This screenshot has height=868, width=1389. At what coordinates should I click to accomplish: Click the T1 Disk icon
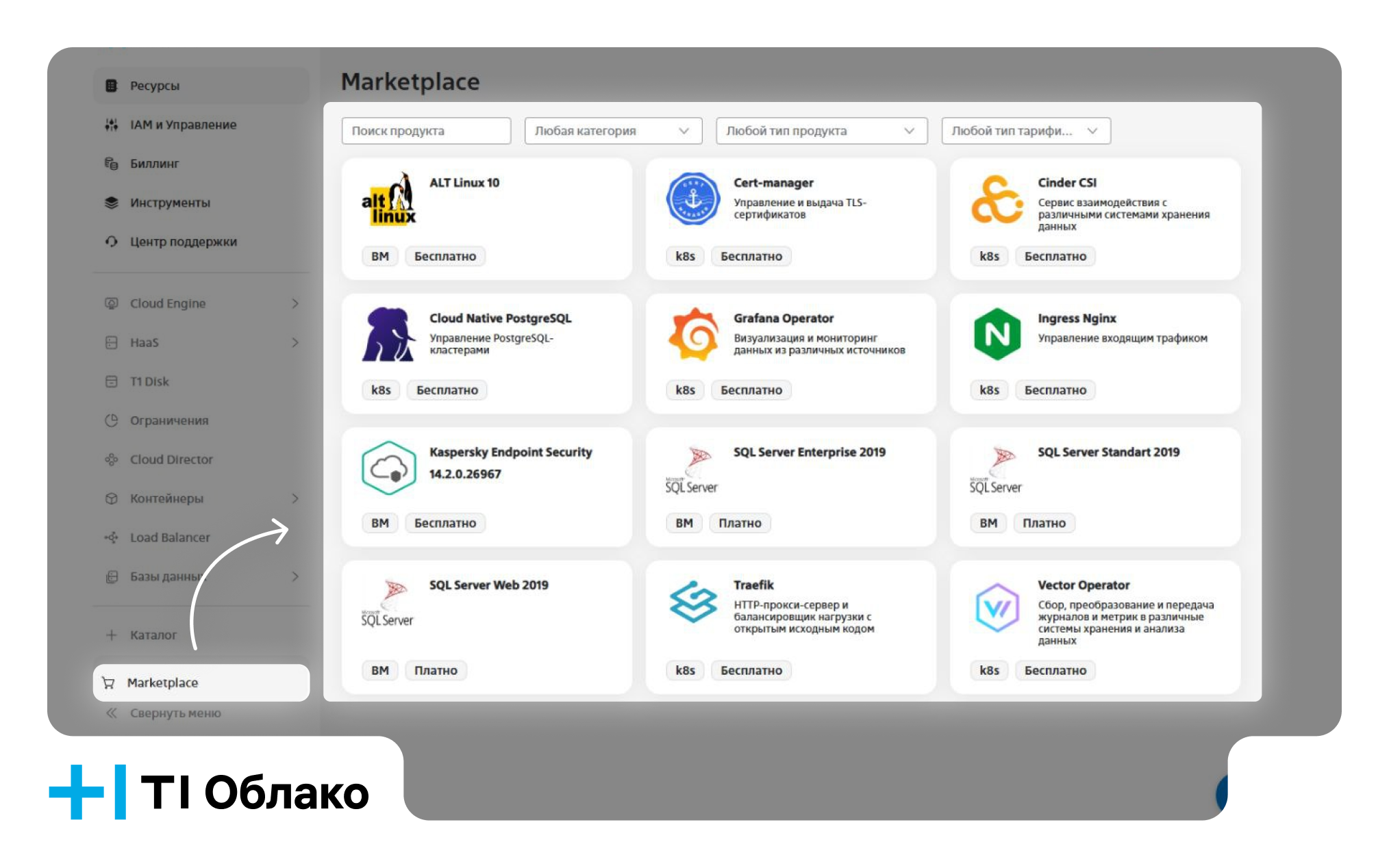click(111, 381)
